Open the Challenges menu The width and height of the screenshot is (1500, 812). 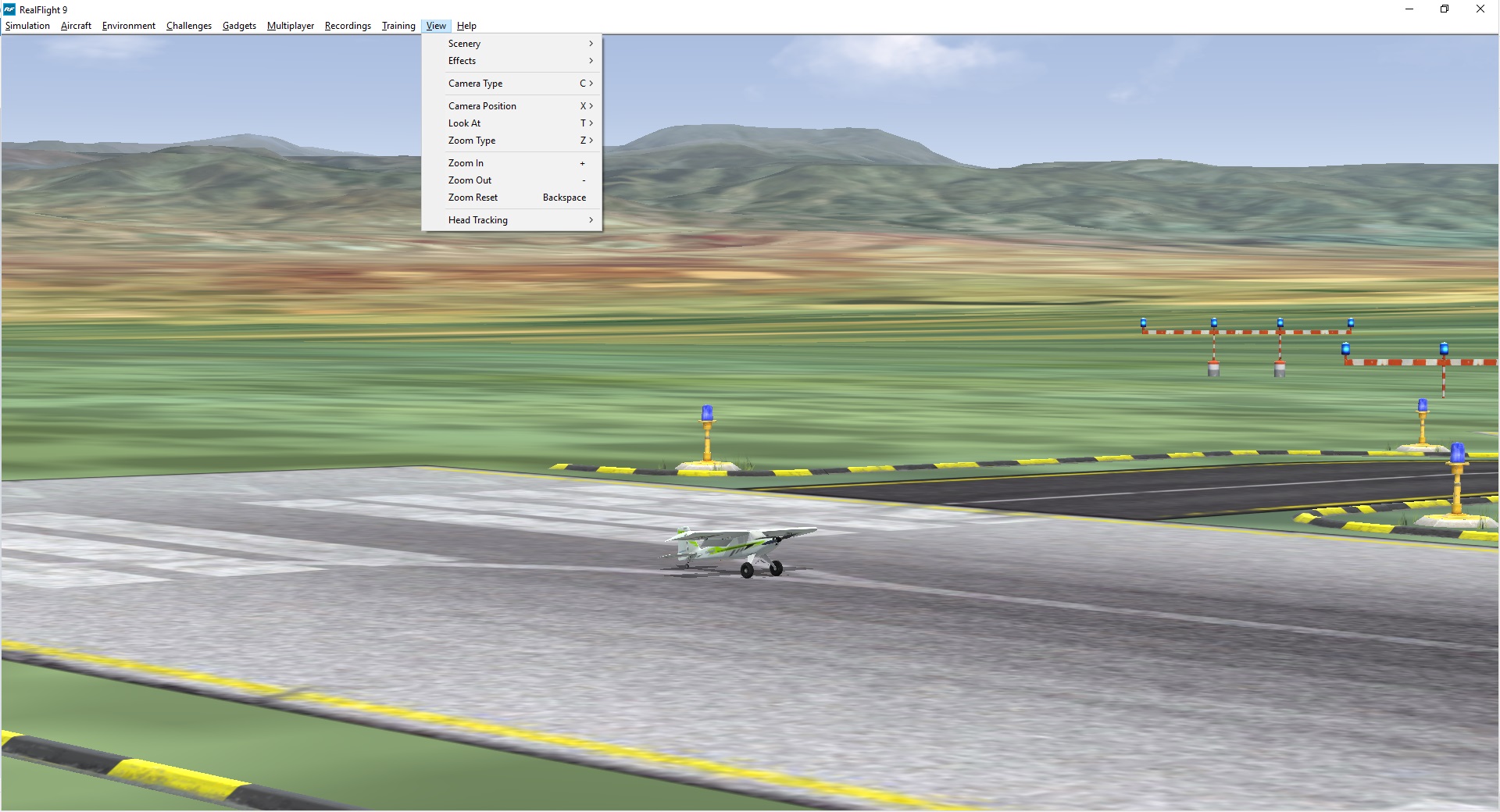coord(188,26)
